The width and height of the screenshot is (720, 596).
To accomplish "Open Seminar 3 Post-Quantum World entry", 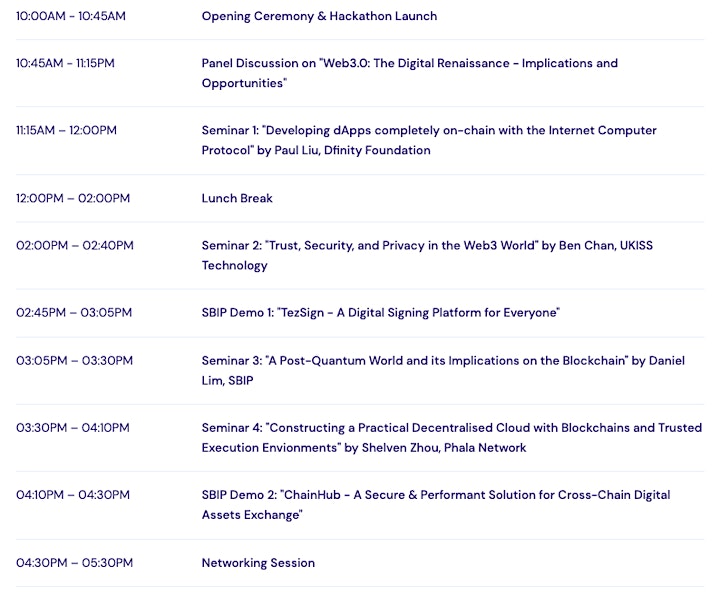I will tap(443, 371).
